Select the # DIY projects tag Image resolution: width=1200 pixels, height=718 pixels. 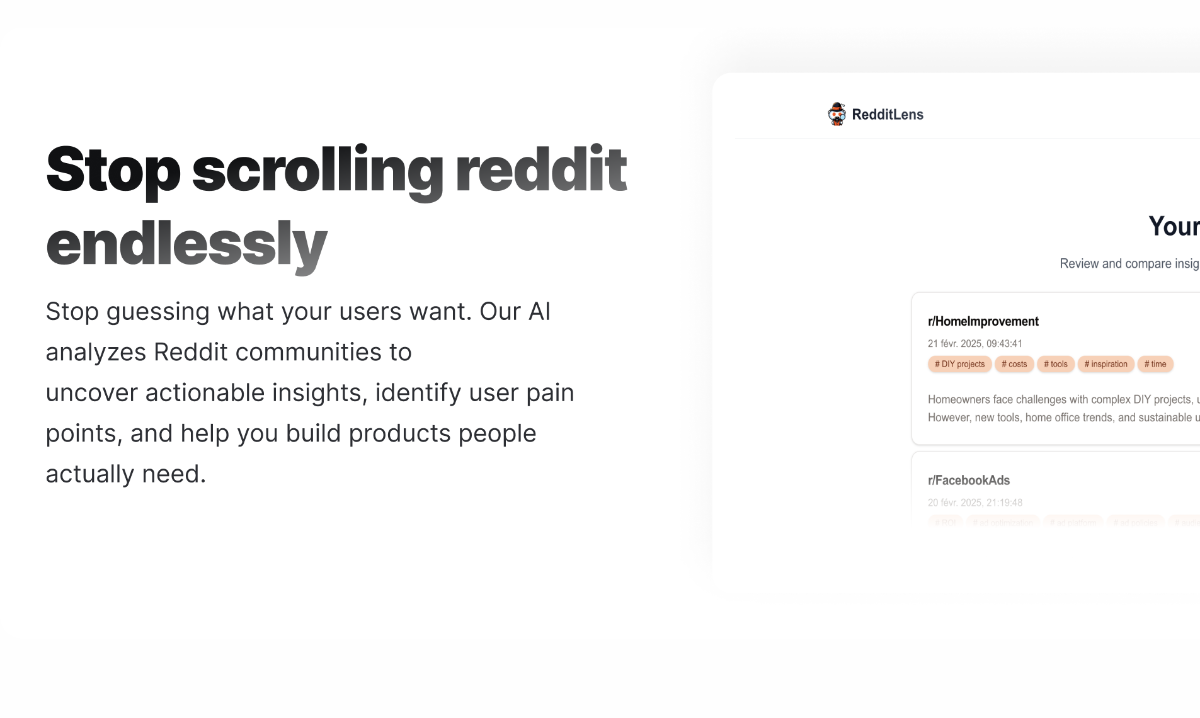pos(959,364)
